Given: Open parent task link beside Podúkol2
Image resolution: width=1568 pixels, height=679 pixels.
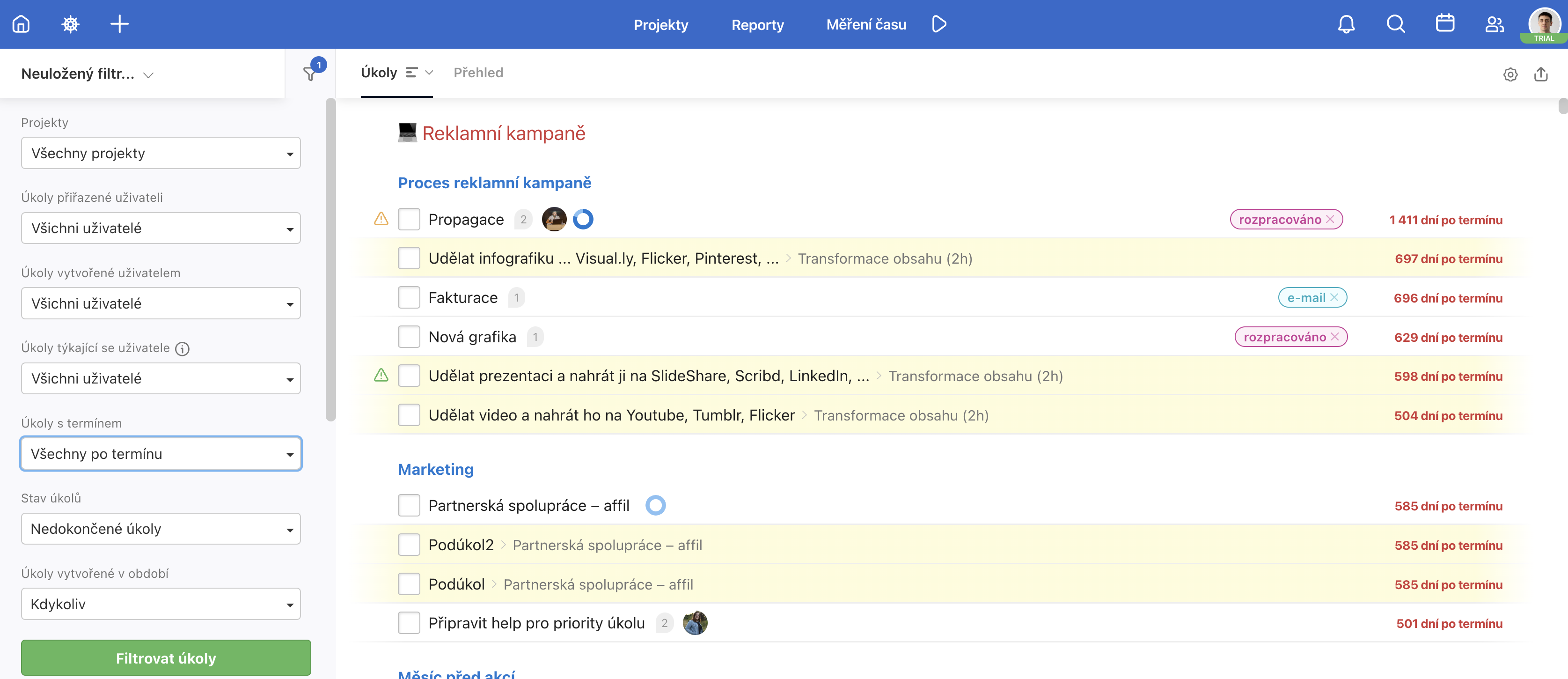Looking at the screenshot, I should (608, 545).
